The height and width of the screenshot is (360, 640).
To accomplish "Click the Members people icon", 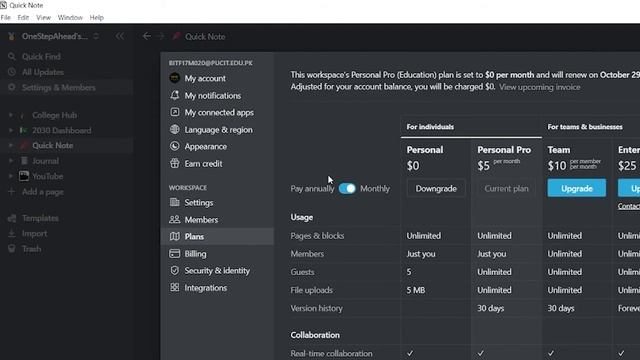I will [x=175, y=219].
